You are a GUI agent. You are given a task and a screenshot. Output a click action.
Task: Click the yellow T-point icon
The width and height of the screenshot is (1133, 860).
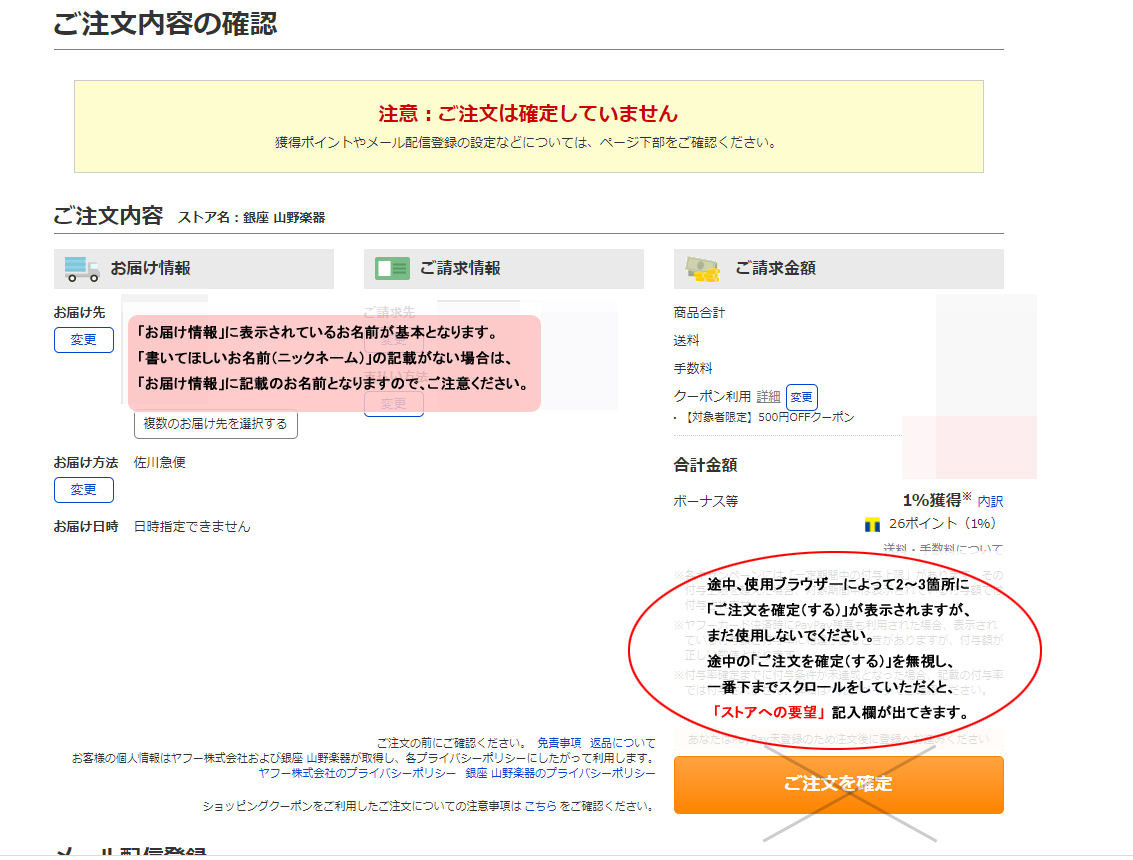[x=872, y=524]
